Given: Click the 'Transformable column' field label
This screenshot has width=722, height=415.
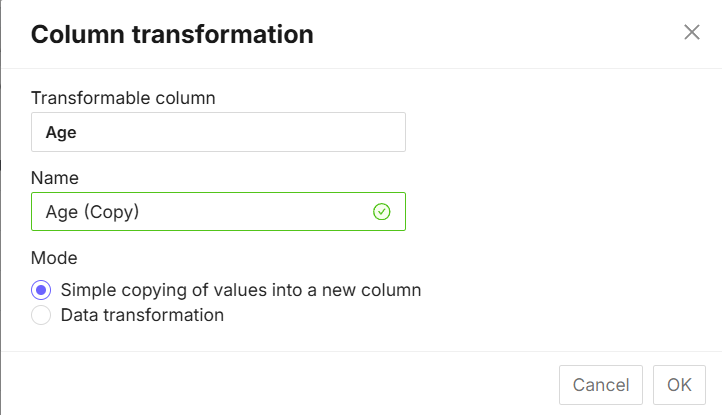Looking at the screenshot, I should click(123, 98).
